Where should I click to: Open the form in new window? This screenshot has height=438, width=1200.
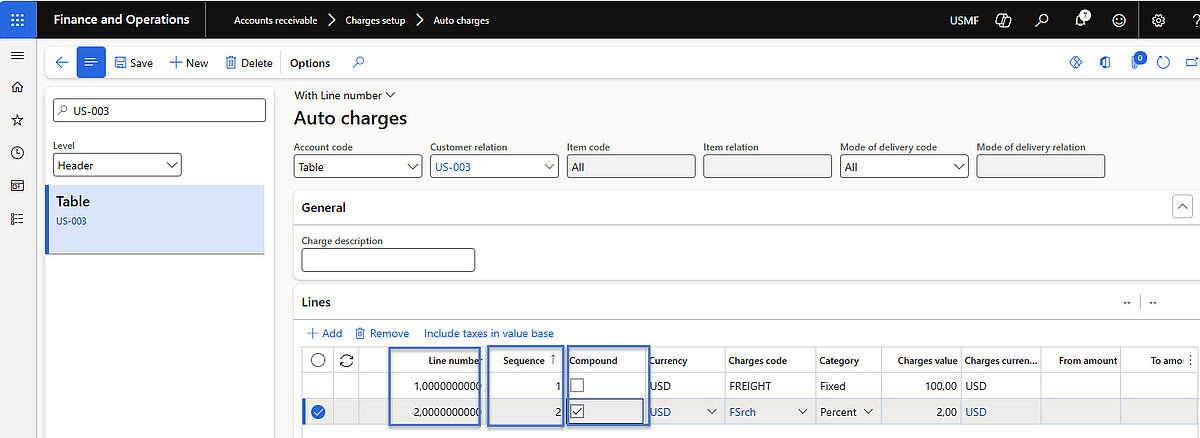pos(1191,62)
